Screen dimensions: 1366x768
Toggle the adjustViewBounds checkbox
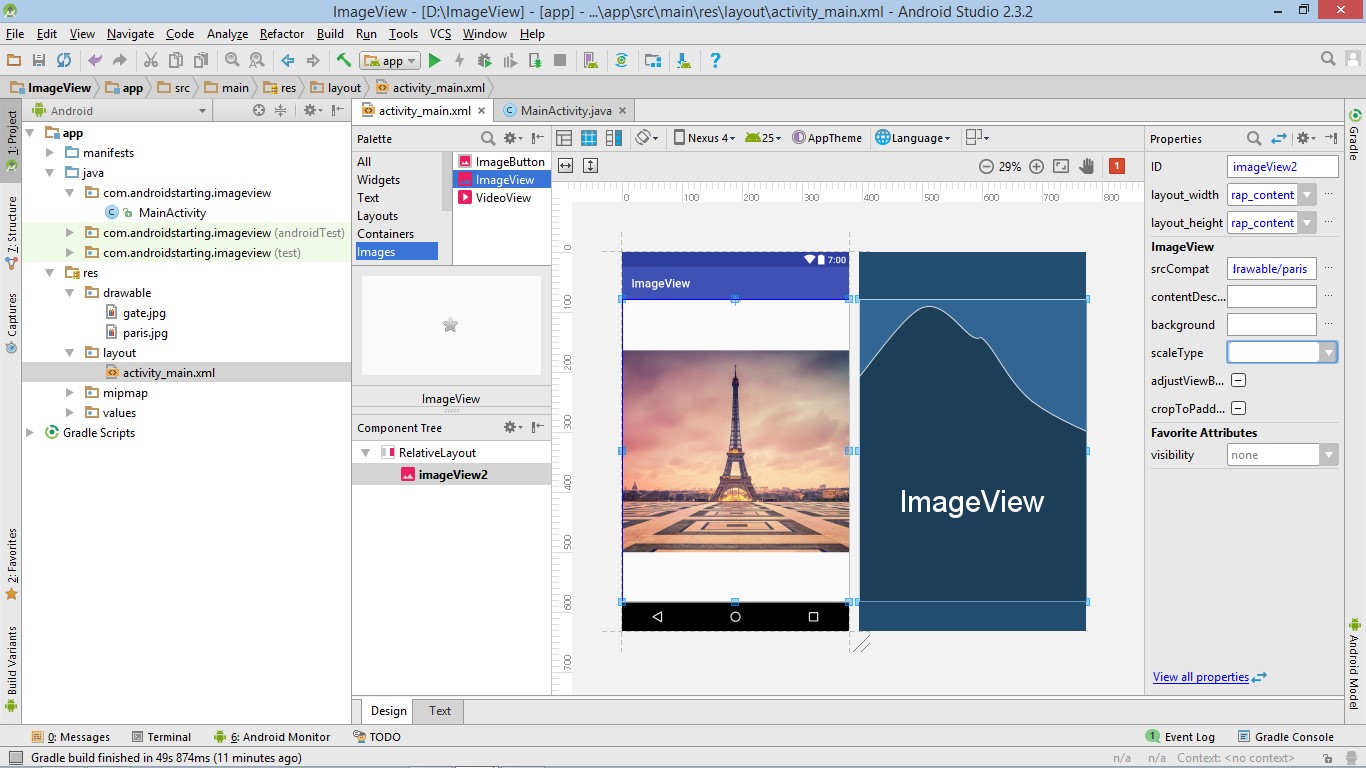coord(1238,381)
